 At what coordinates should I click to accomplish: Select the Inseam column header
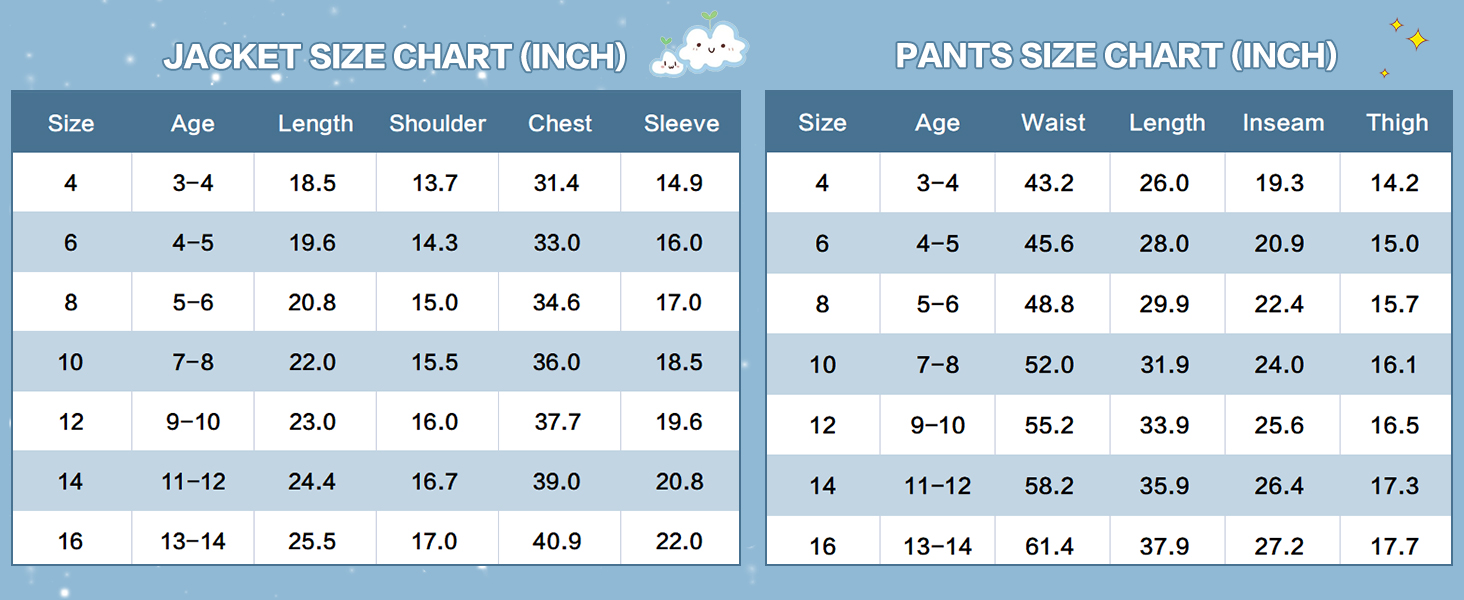(x=1283, y=123)
